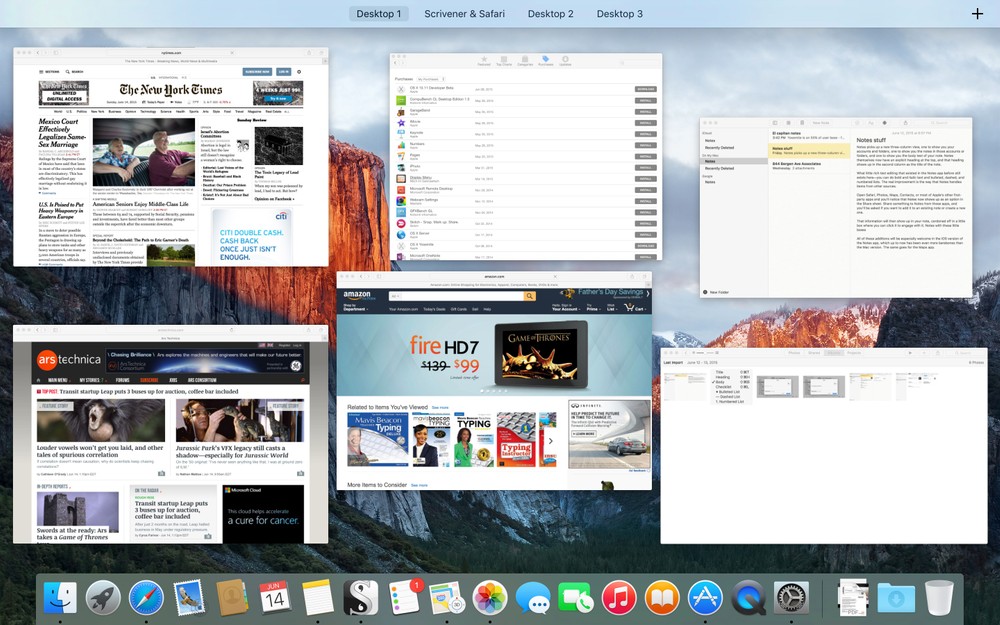This screenshot has height=625, width=1000.
Task: Bring the Ars Technica window forward
Action: 170,434
